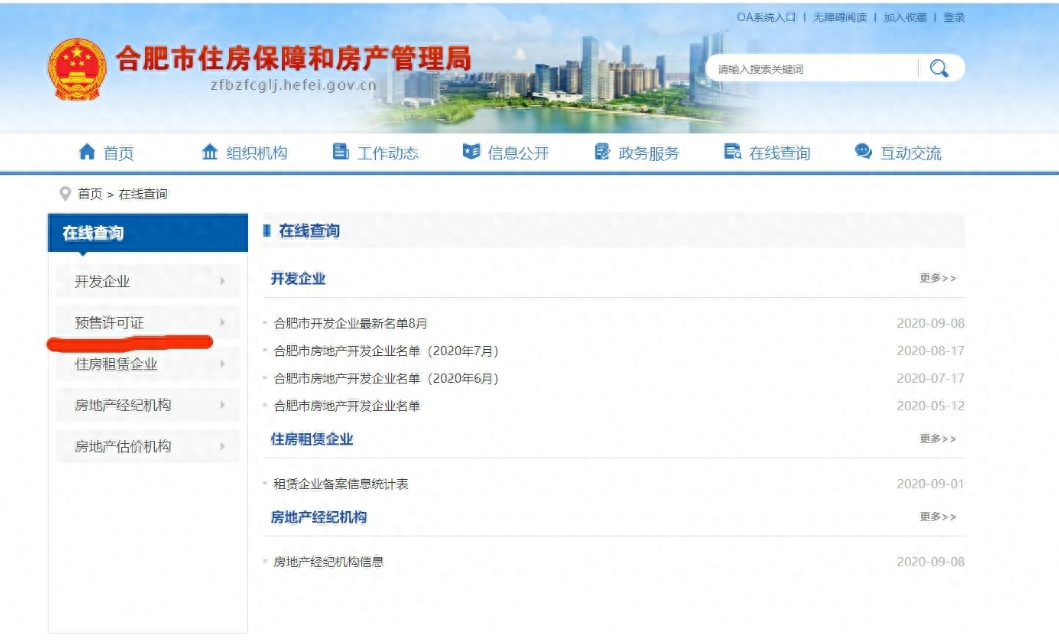The height and width of the screenshot is (640, 1059).
Task: Open 租赁企业备案信息统计表 link
Action: pos(341,484)
